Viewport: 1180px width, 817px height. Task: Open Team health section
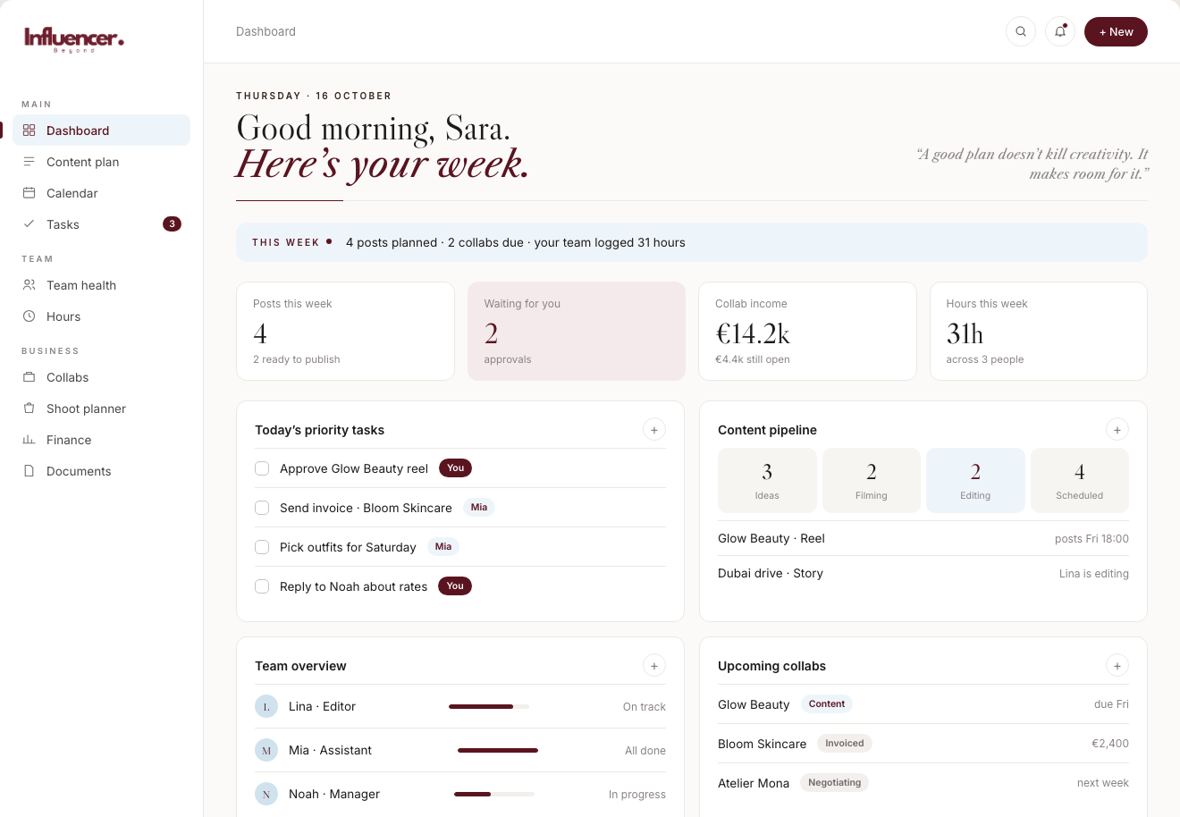(x=102, y=285)
